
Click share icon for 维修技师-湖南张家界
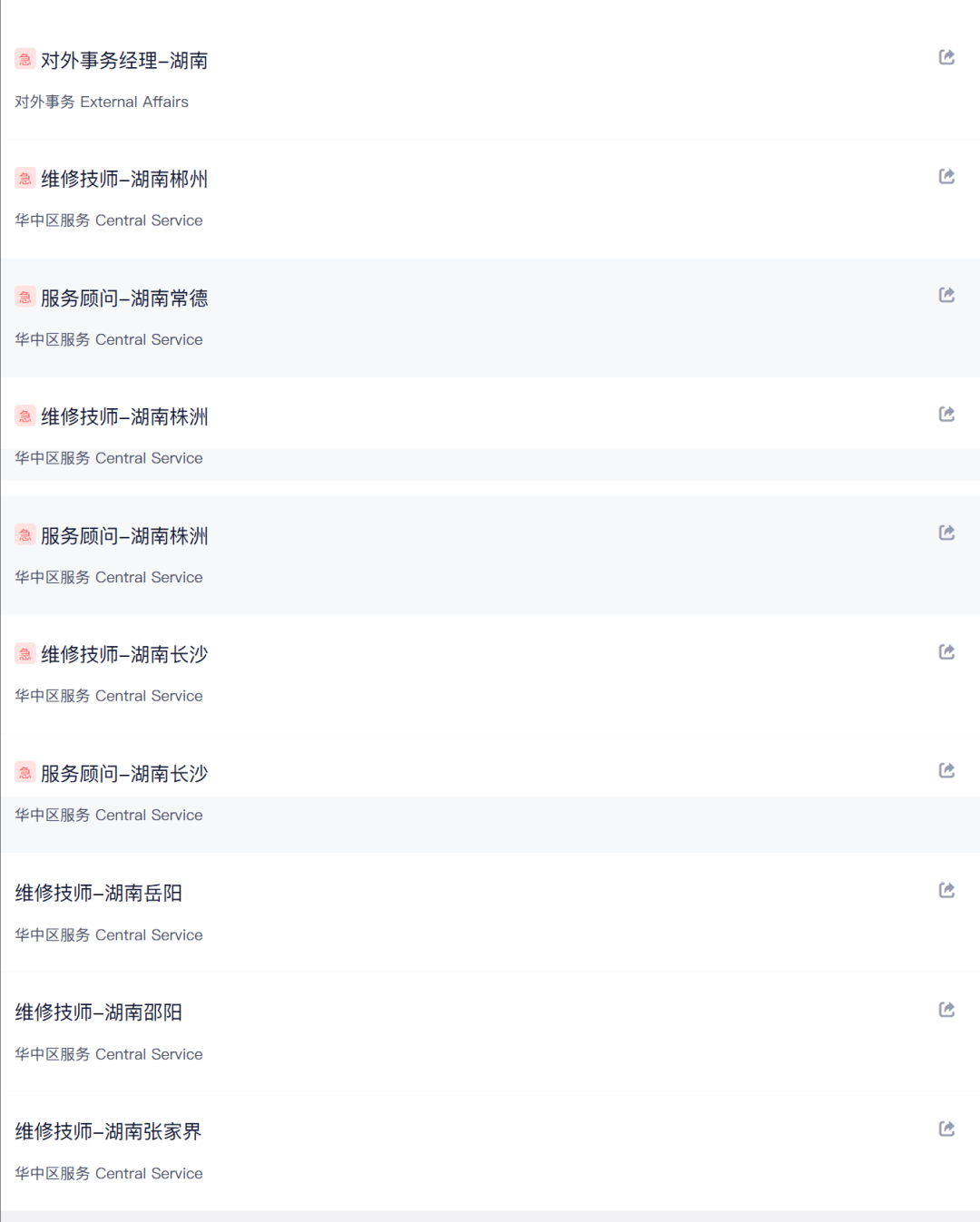click(946, 1129)
